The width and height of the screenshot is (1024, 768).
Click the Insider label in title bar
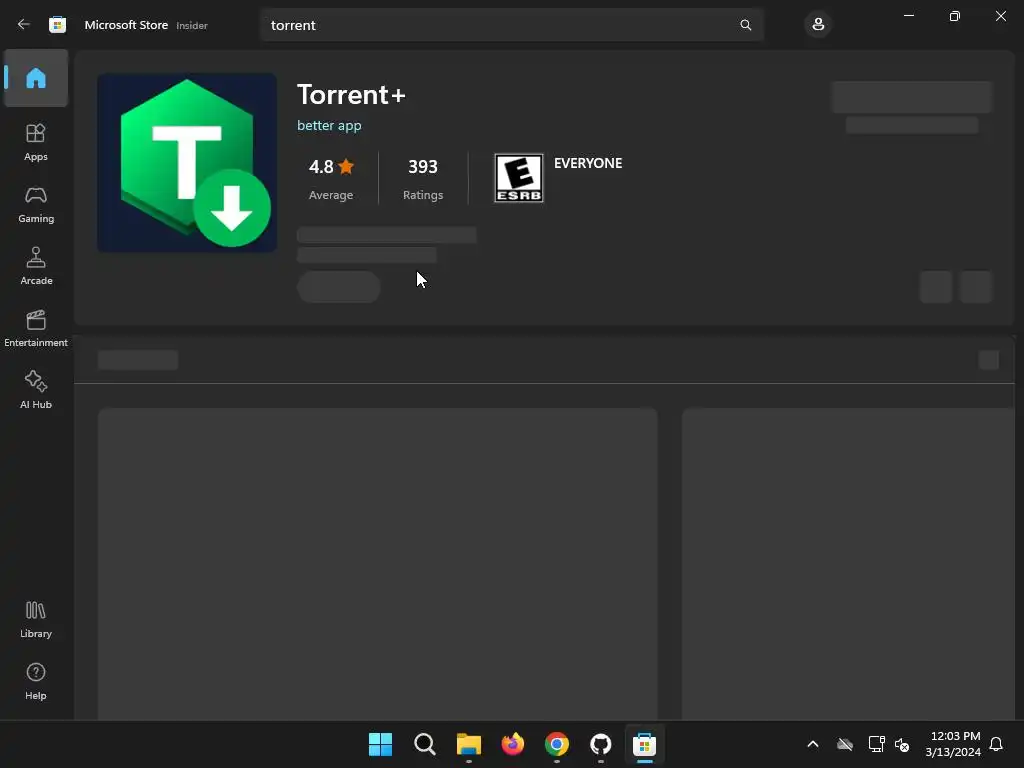192,25
